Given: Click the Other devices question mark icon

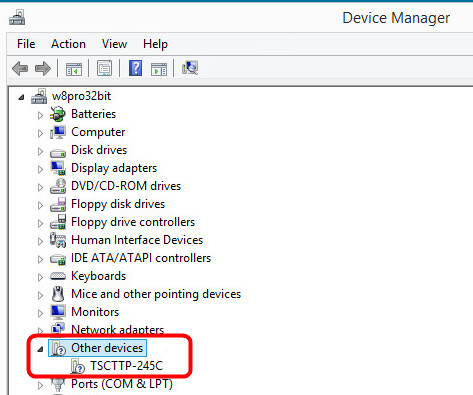Looking at the screenshot, I should (58, 348).
